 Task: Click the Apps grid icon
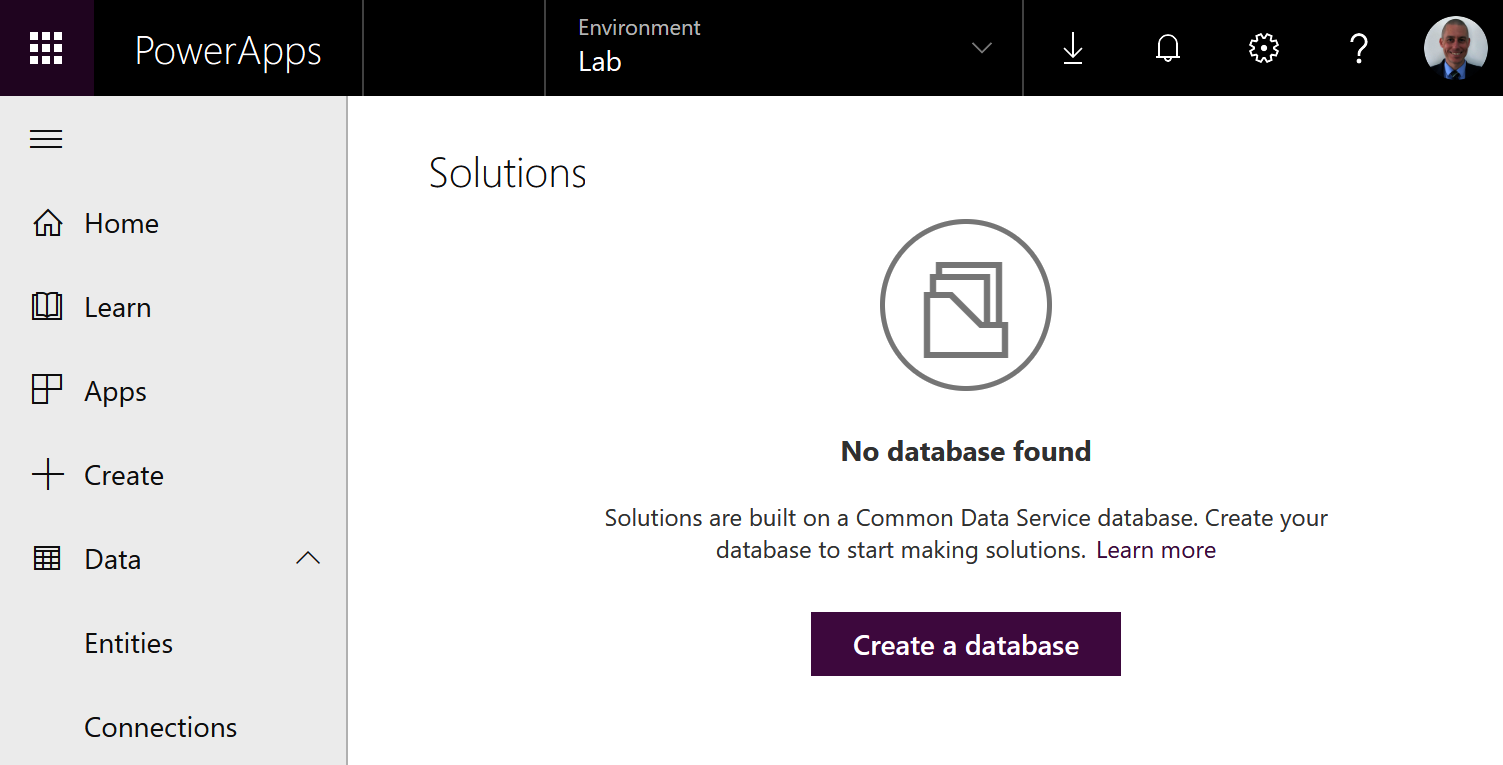point(47,390)
